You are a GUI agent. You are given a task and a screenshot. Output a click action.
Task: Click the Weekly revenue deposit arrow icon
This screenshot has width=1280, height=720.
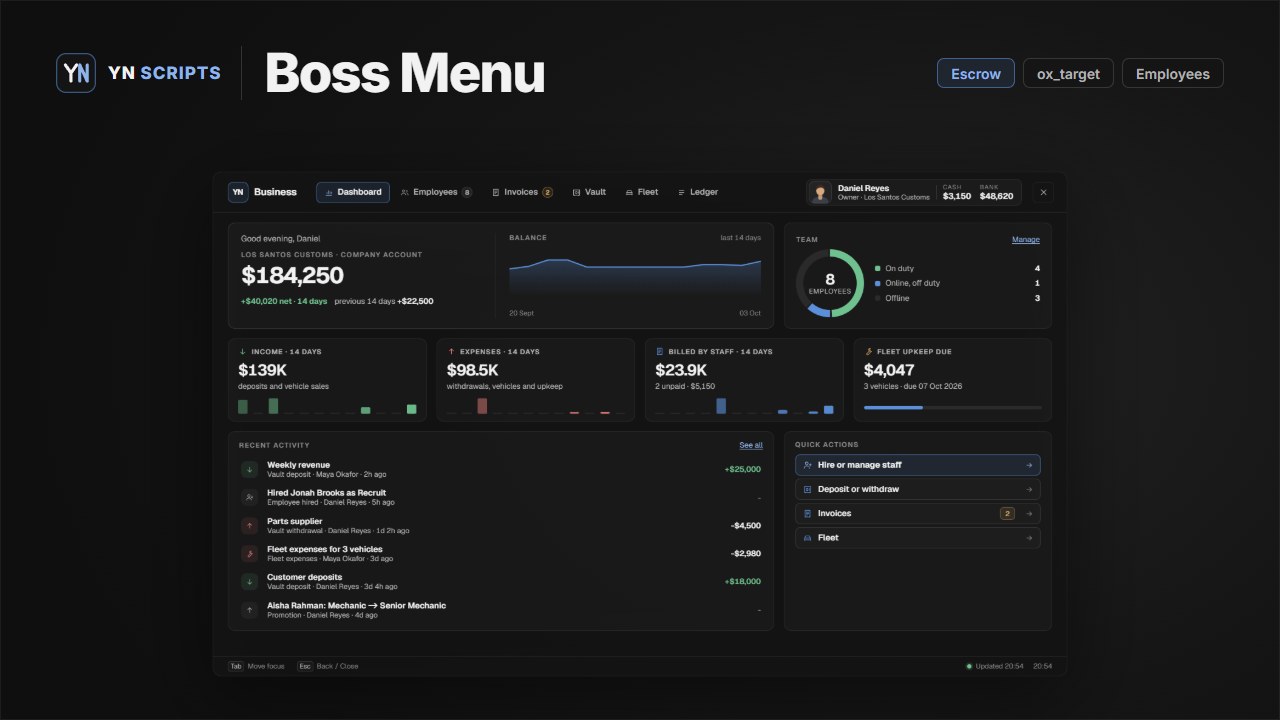tap(249, 469)
